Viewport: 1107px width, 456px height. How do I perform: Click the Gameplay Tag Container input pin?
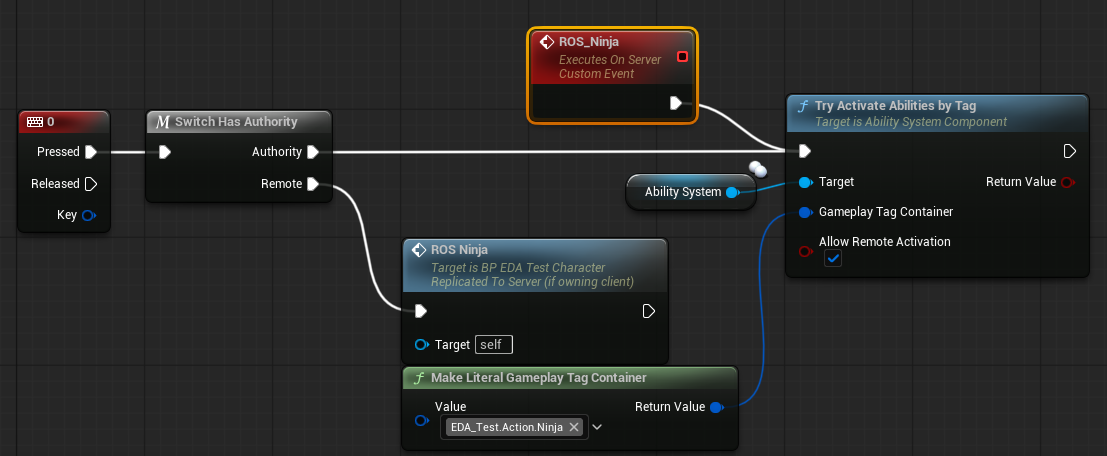click(805, 212)
